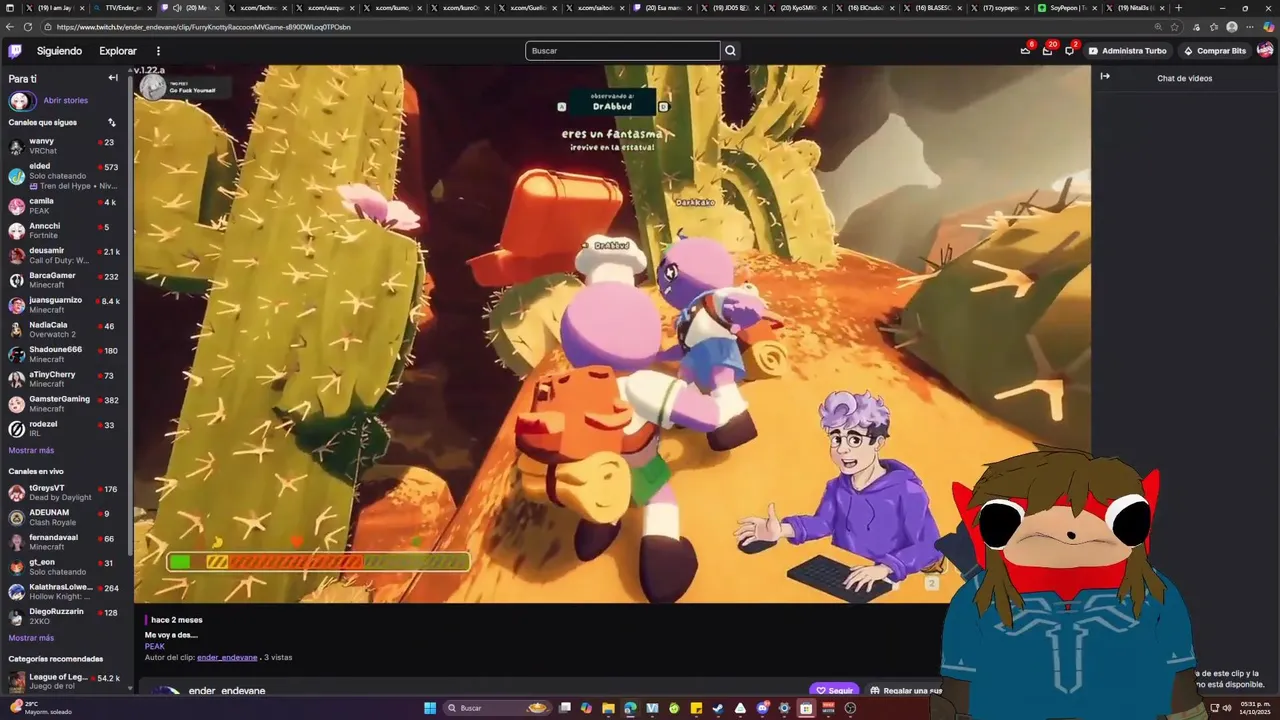Image resolution: width=1280 pixels, height=720 pixels.
Task: Collapse the Chat de videos panel
Action: (1105, 76)
